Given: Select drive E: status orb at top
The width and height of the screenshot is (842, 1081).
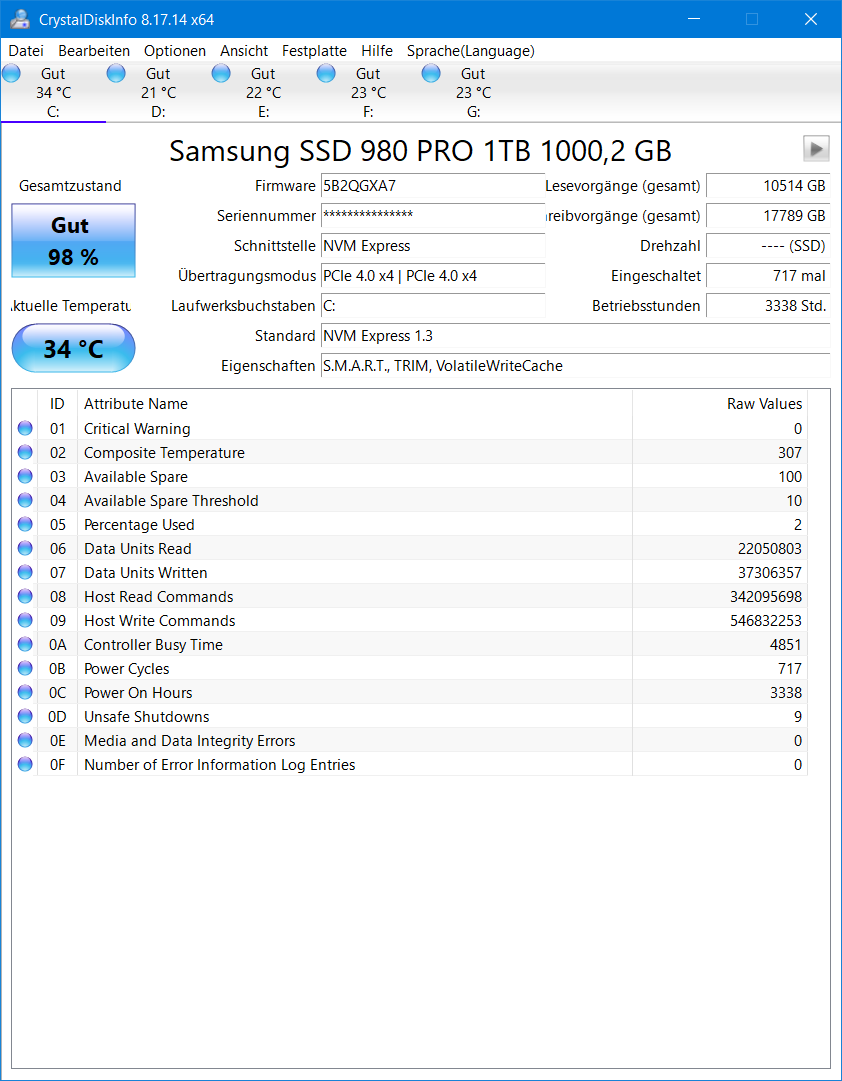Looking at the screenshot, I should coord(221,72).
